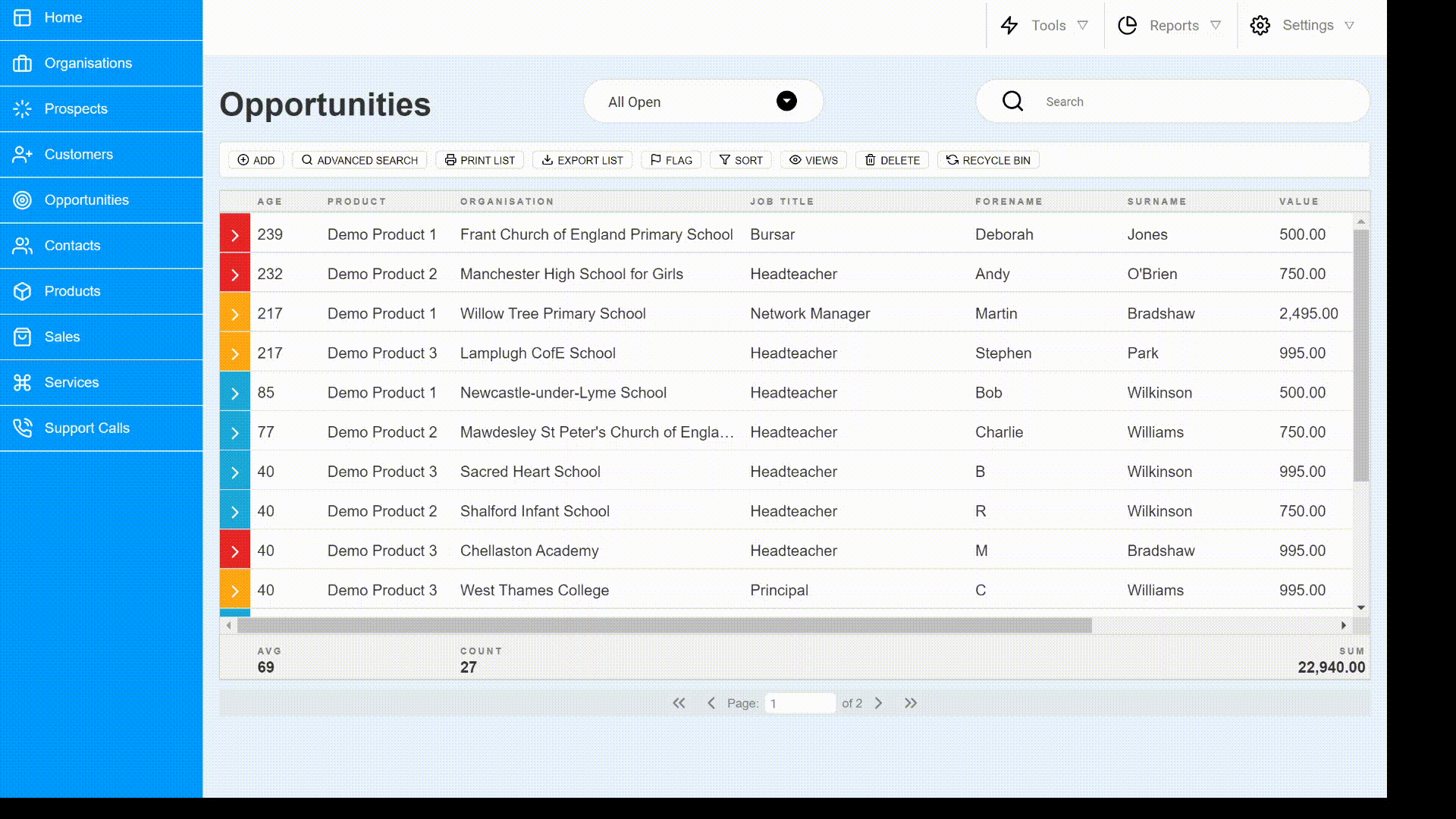The height and width of the screenshot is (819, 1456).
Task: Click the ADD button
Action: [x=256, y=160]
